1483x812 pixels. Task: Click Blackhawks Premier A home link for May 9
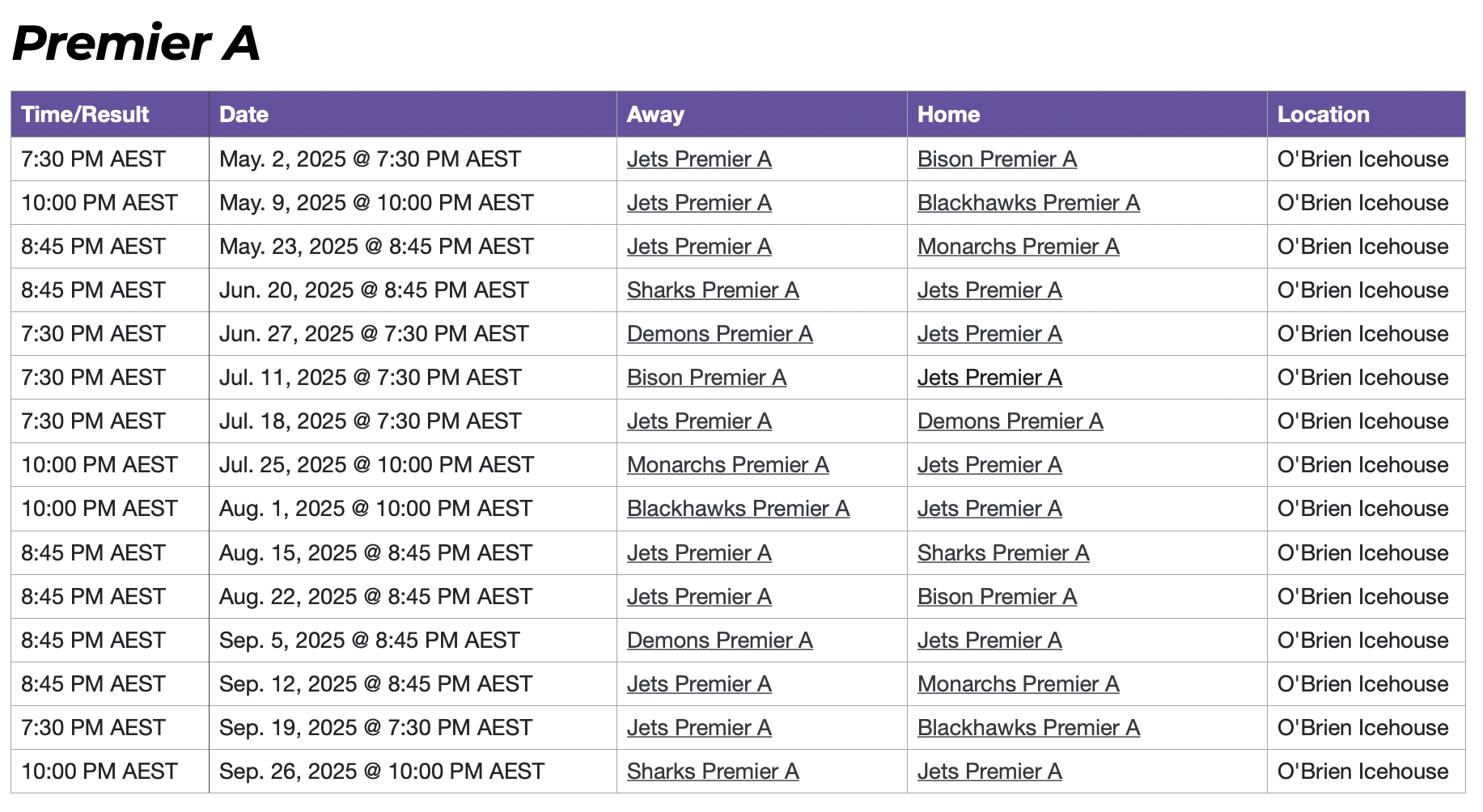1028,203
